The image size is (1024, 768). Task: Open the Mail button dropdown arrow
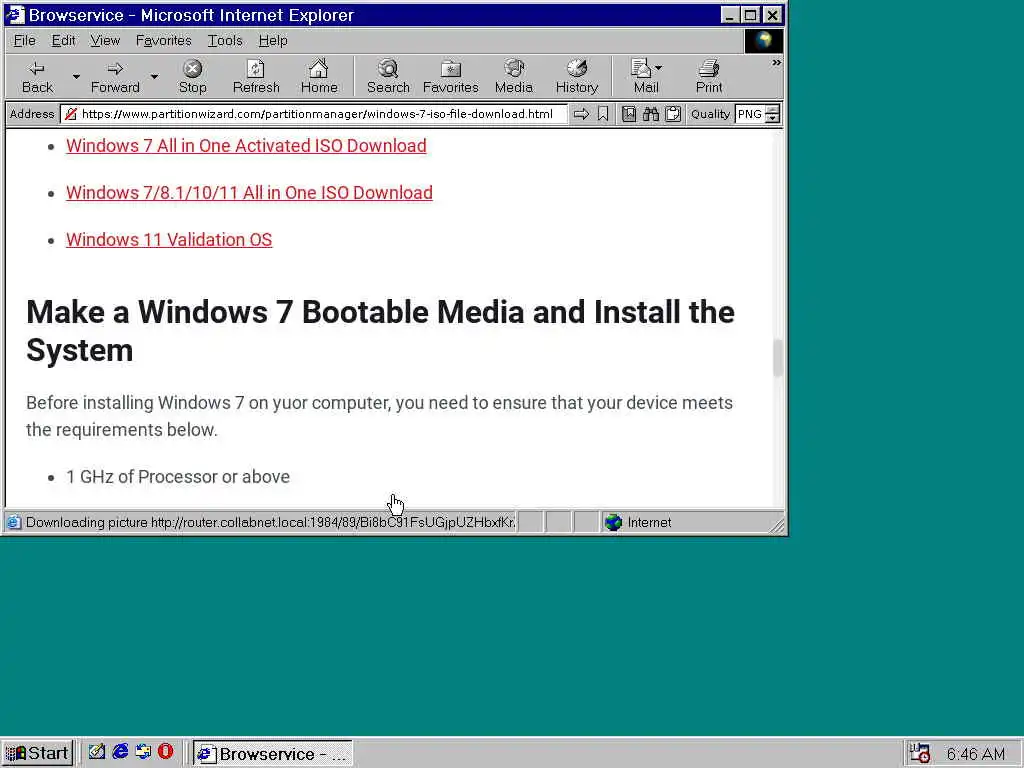[x=658, y=68]
